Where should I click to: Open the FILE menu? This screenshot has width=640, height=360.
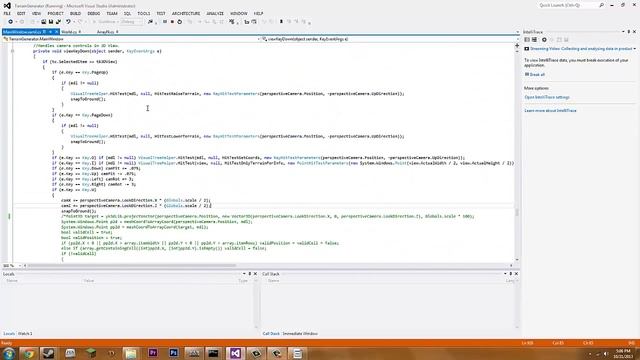7,13
